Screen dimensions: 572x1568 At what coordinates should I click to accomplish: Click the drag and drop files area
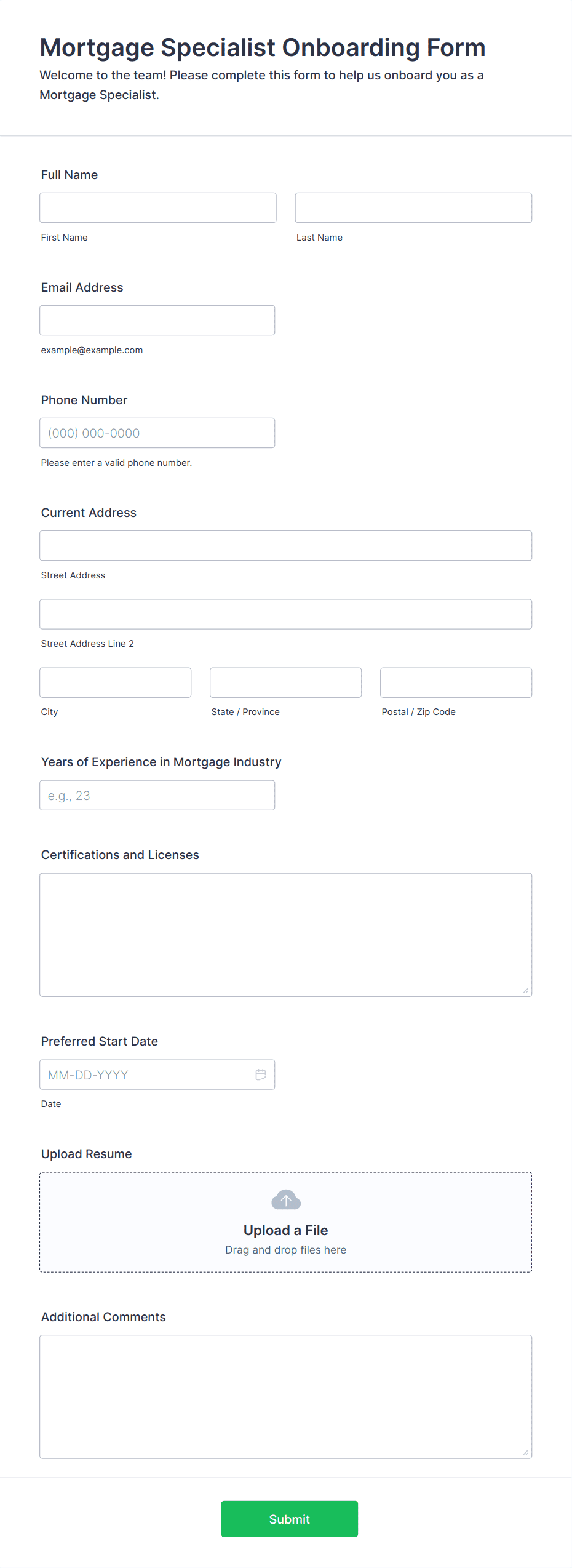coord(286,1222)
